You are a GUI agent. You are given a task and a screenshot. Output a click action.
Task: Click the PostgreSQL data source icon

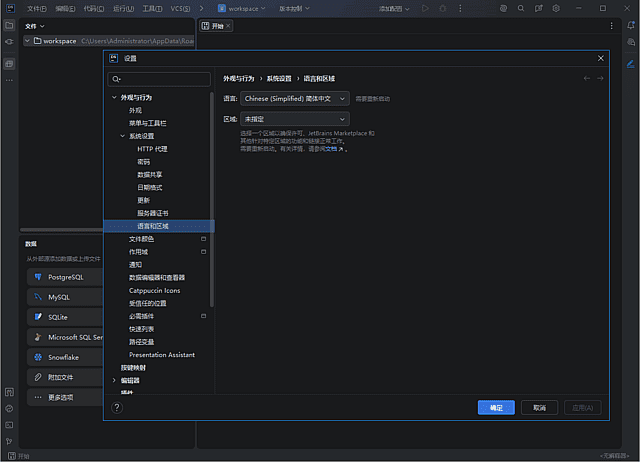point(37,276)
